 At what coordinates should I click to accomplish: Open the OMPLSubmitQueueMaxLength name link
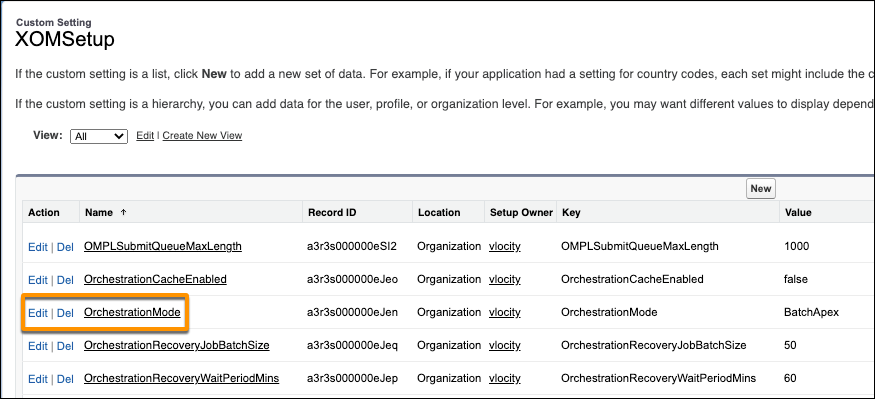(x=163, y=247)
